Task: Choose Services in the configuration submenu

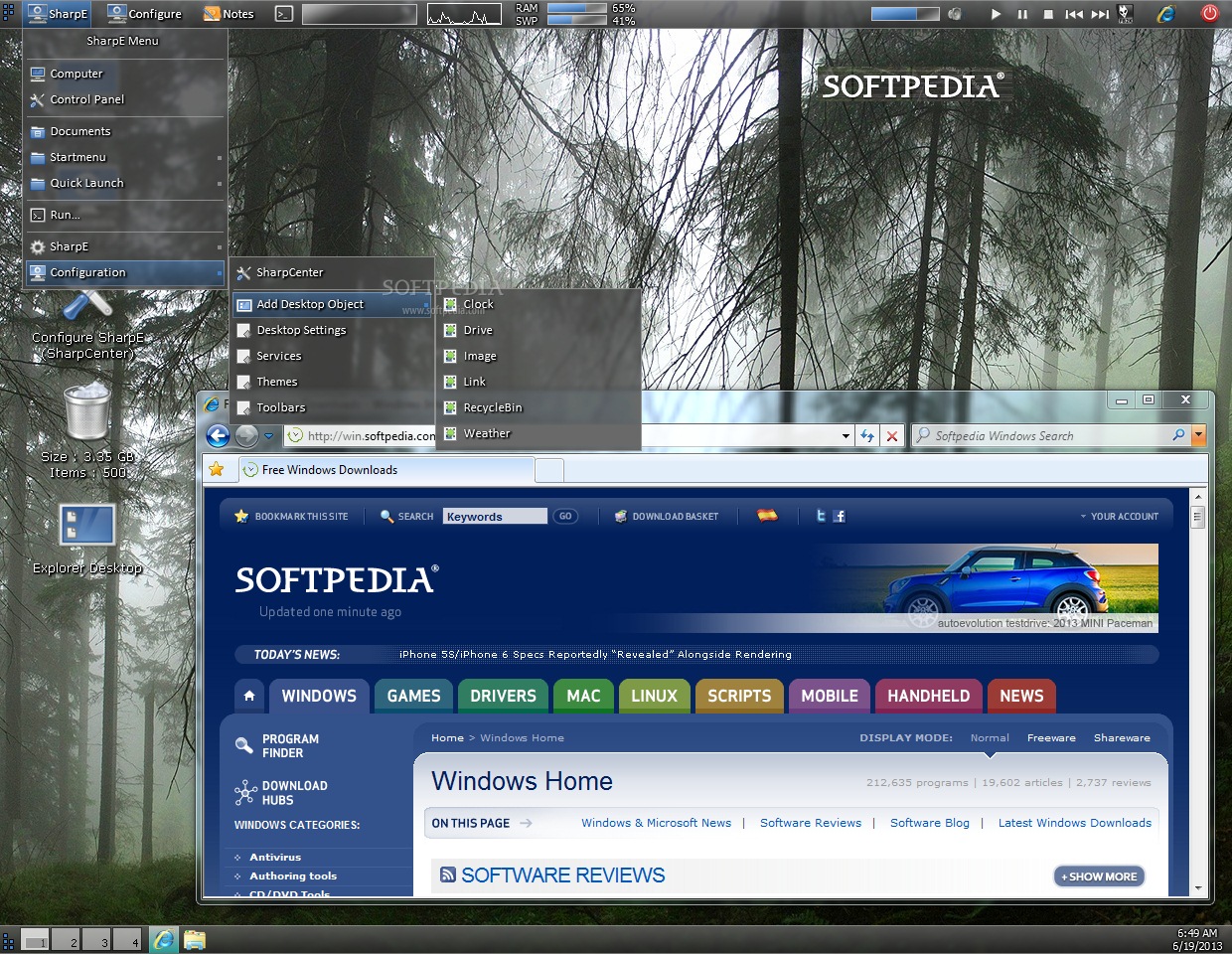Action: point(332,356)
